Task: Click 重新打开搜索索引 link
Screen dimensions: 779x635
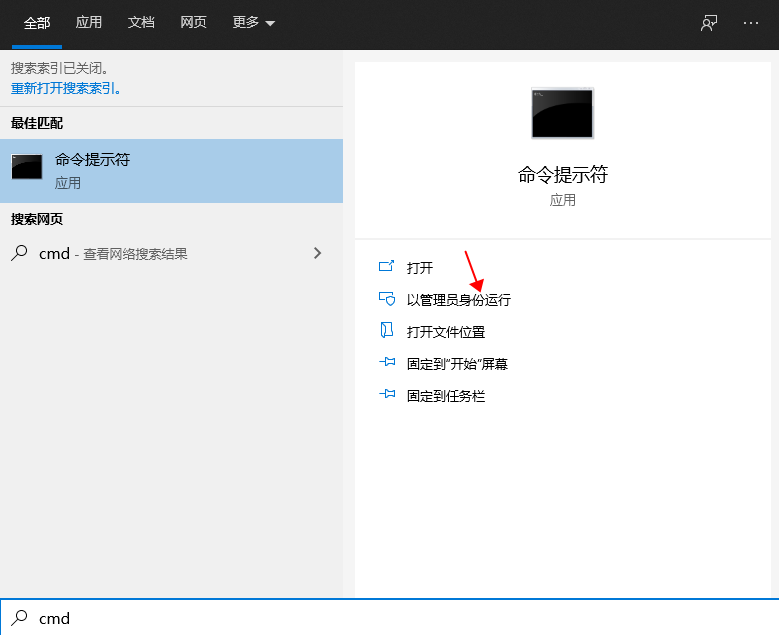Action: [x=65, y=88]
